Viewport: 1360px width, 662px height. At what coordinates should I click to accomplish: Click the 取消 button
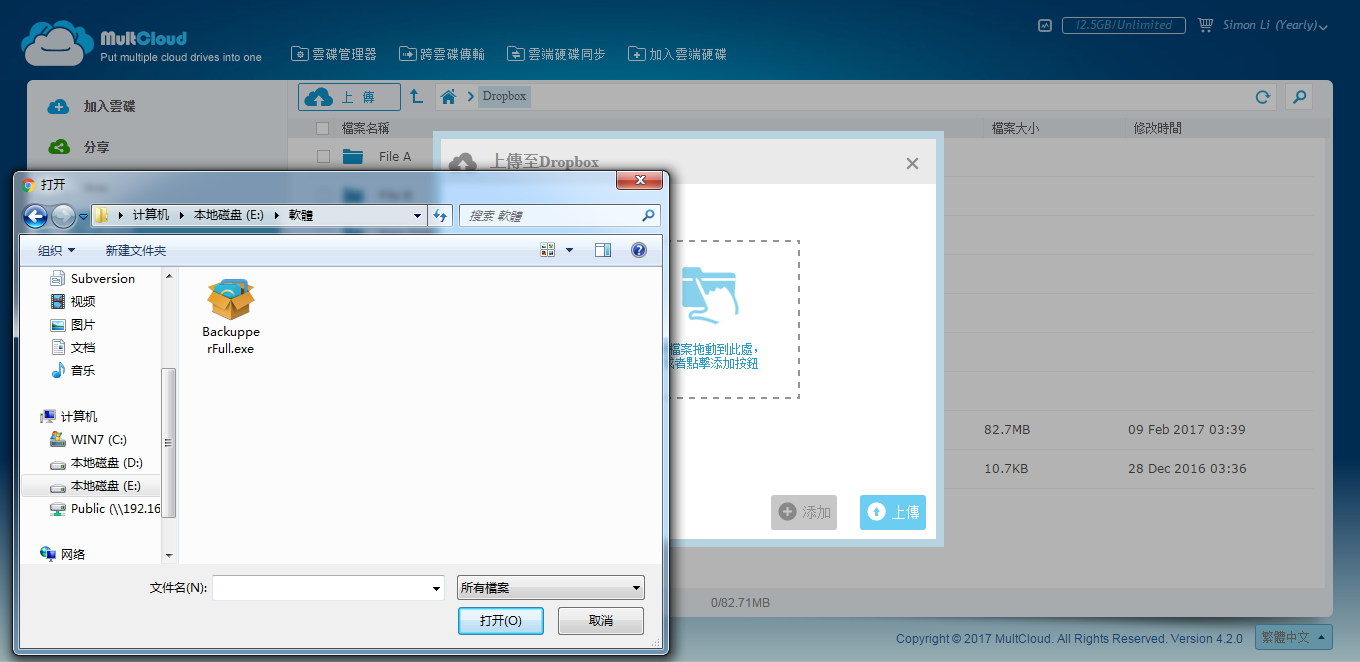pos(601,620)
